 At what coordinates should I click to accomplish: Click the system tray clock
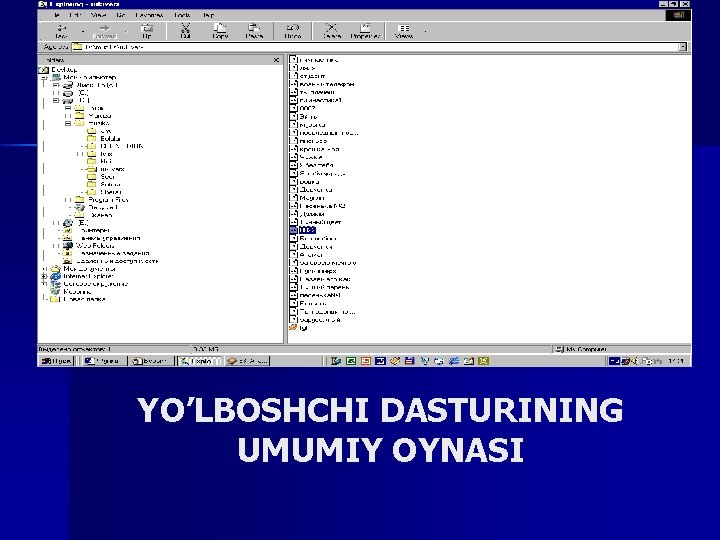point(675,361)
